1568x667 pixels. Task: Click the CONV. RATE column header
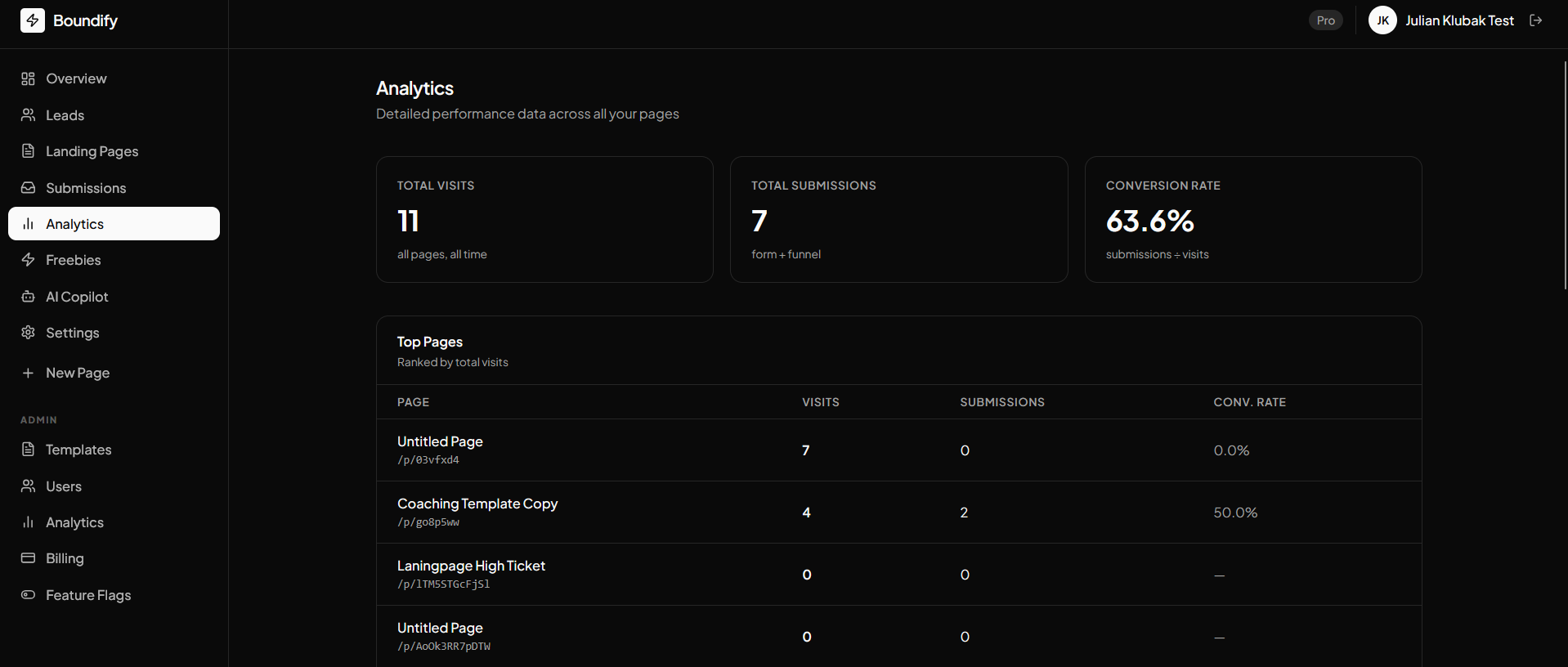coord(1250,402)
